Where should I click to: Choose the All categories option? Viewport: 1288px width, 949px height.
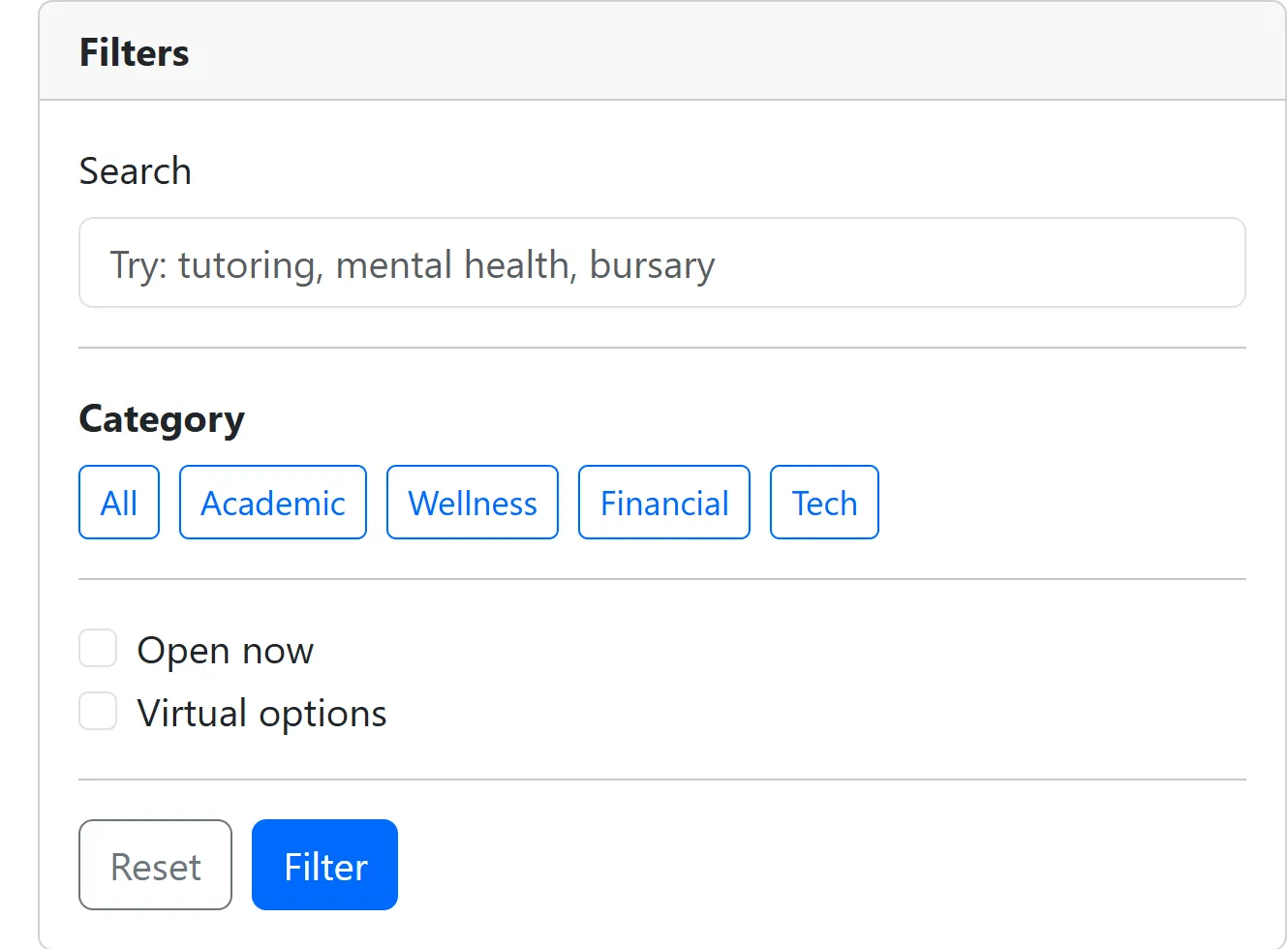[x=118, y=502]
